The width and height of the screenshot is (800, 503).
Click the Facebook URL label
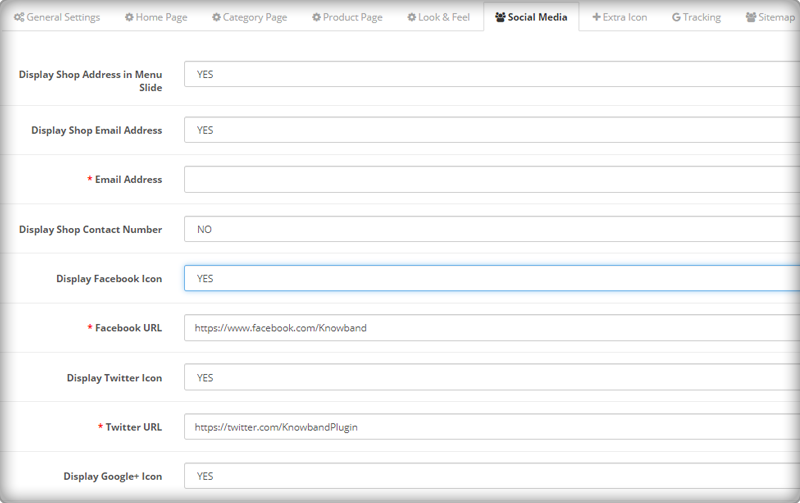tap(129, 328)
